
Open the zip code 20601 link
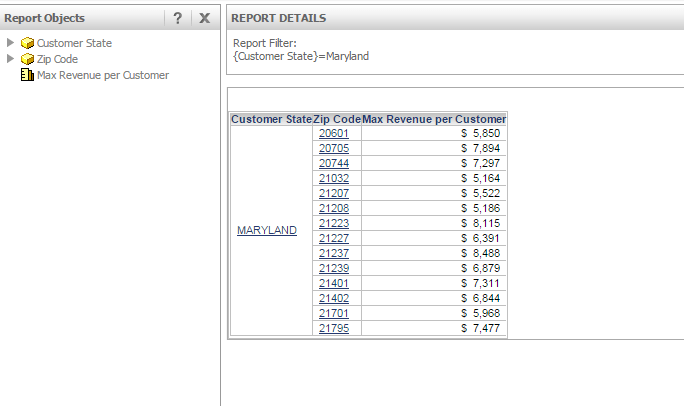click(x=334, y=133)
